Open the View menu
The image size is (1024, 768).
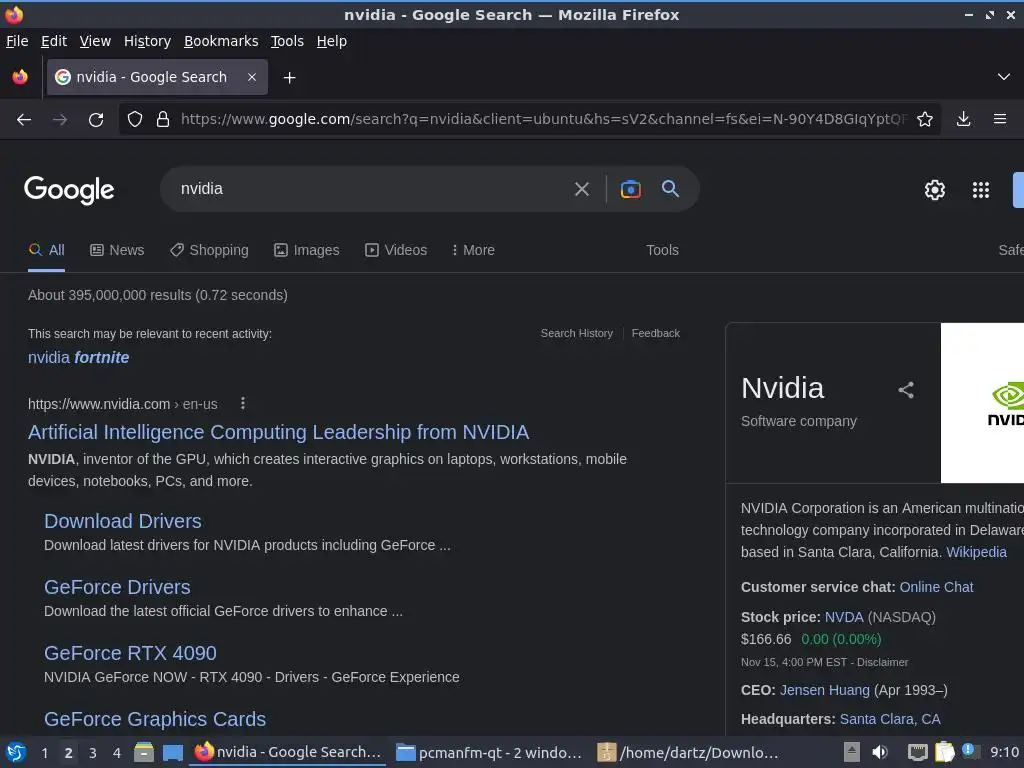tap(95, 41)
